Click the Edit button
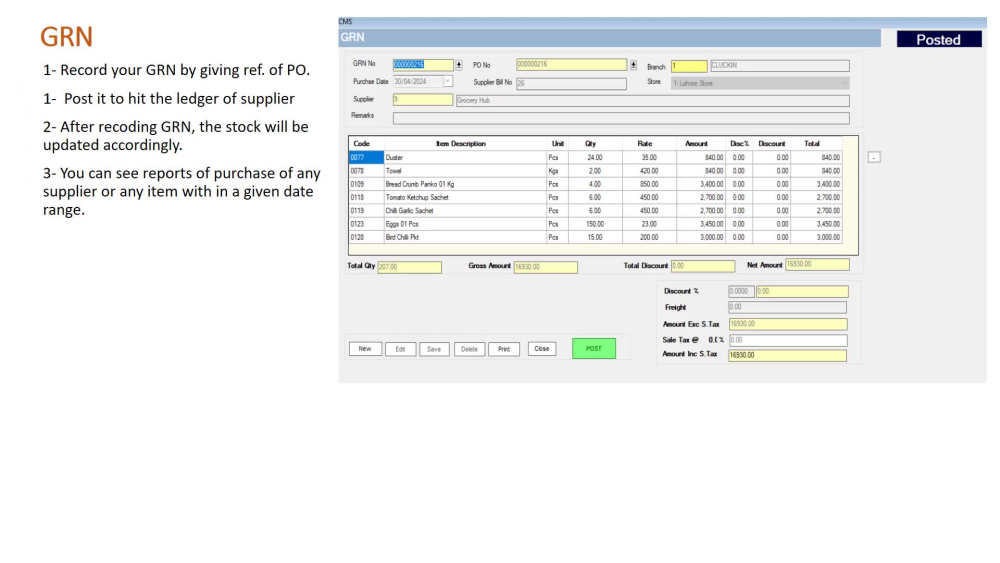This screenshot has width=1000, height=563. 400,349
